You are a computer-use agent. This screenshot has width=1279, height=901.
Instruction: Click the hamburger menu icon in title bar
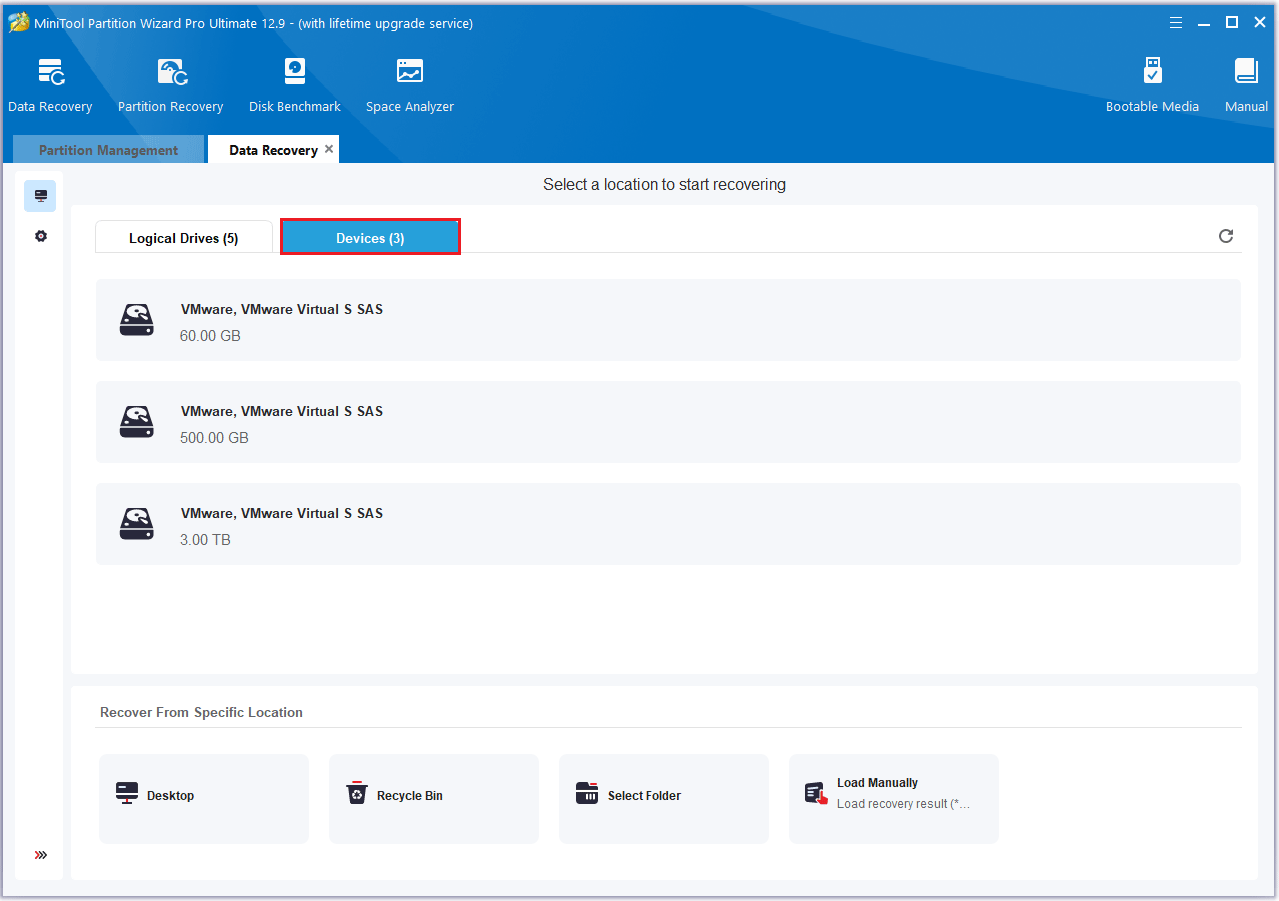(1176, 22)
